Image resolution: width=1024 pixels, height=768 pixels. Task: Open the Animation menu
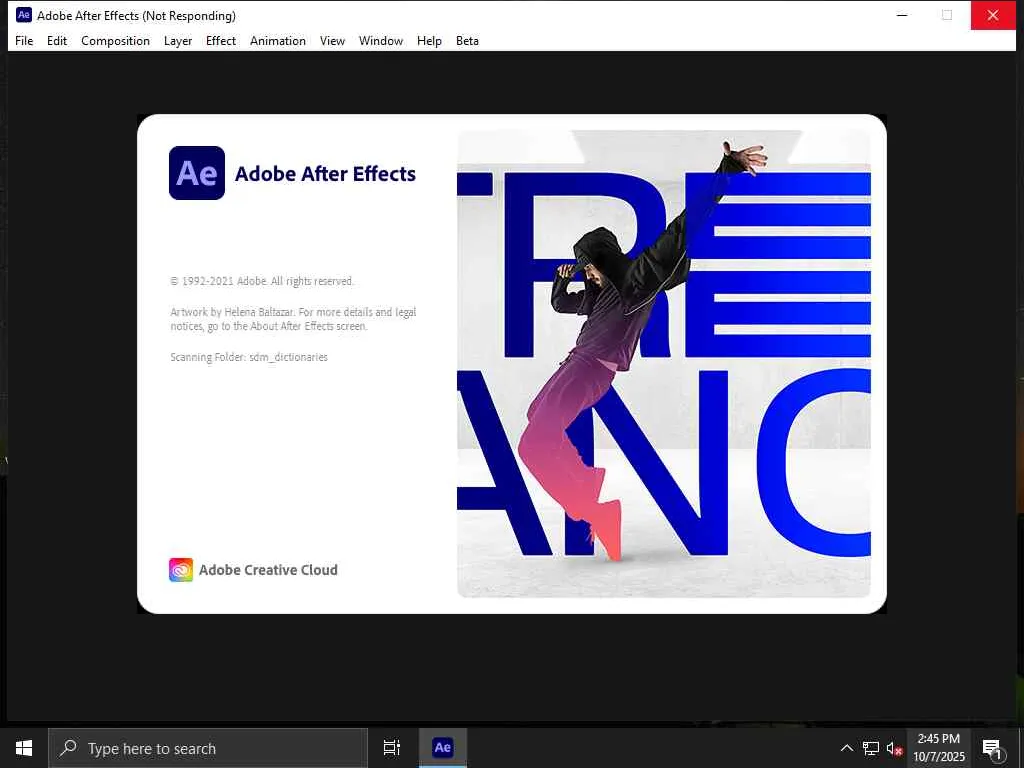[x=278, y=40]
